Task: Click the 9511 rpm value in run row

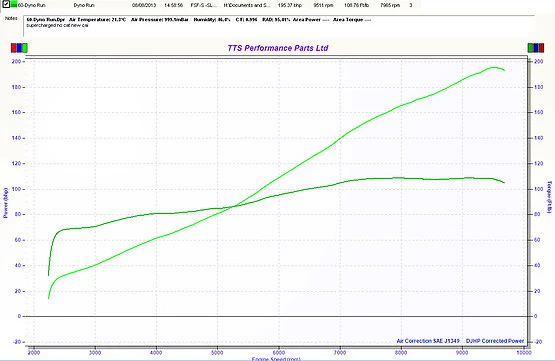Action: pos(323,5)
